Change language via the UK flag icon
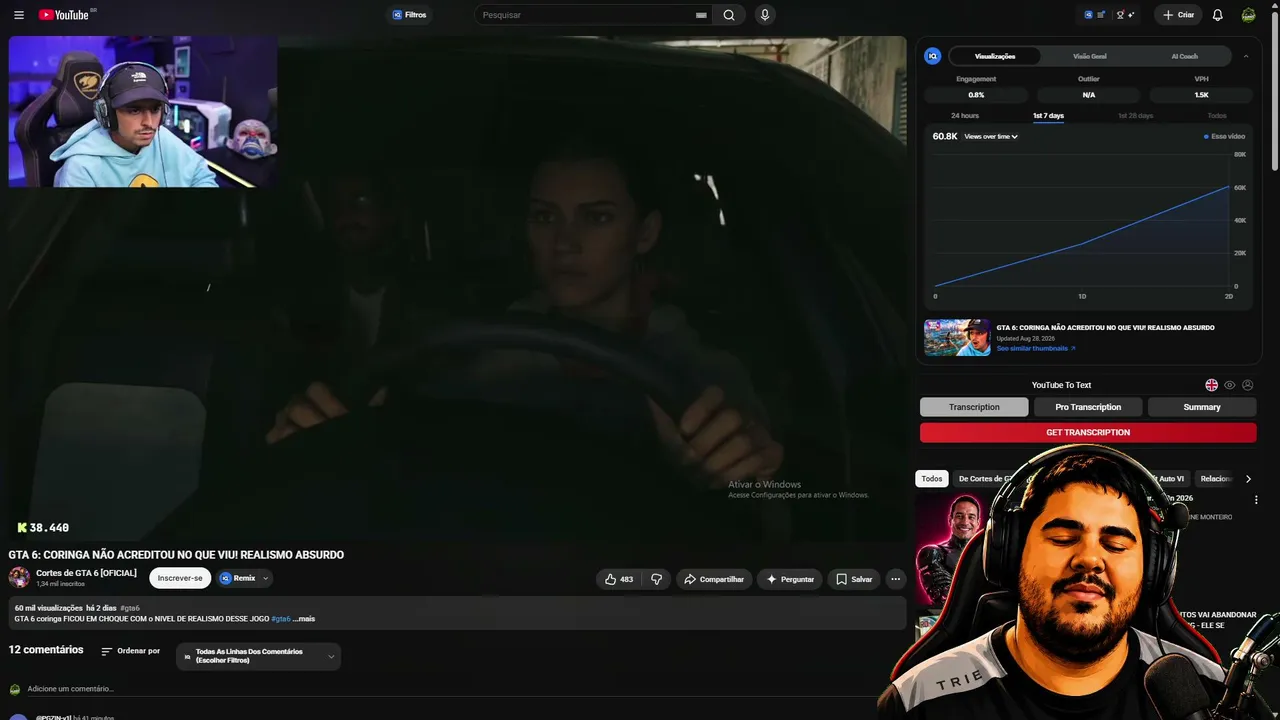The height and width of the screenshot is (720, 1280). point(1212,385)
